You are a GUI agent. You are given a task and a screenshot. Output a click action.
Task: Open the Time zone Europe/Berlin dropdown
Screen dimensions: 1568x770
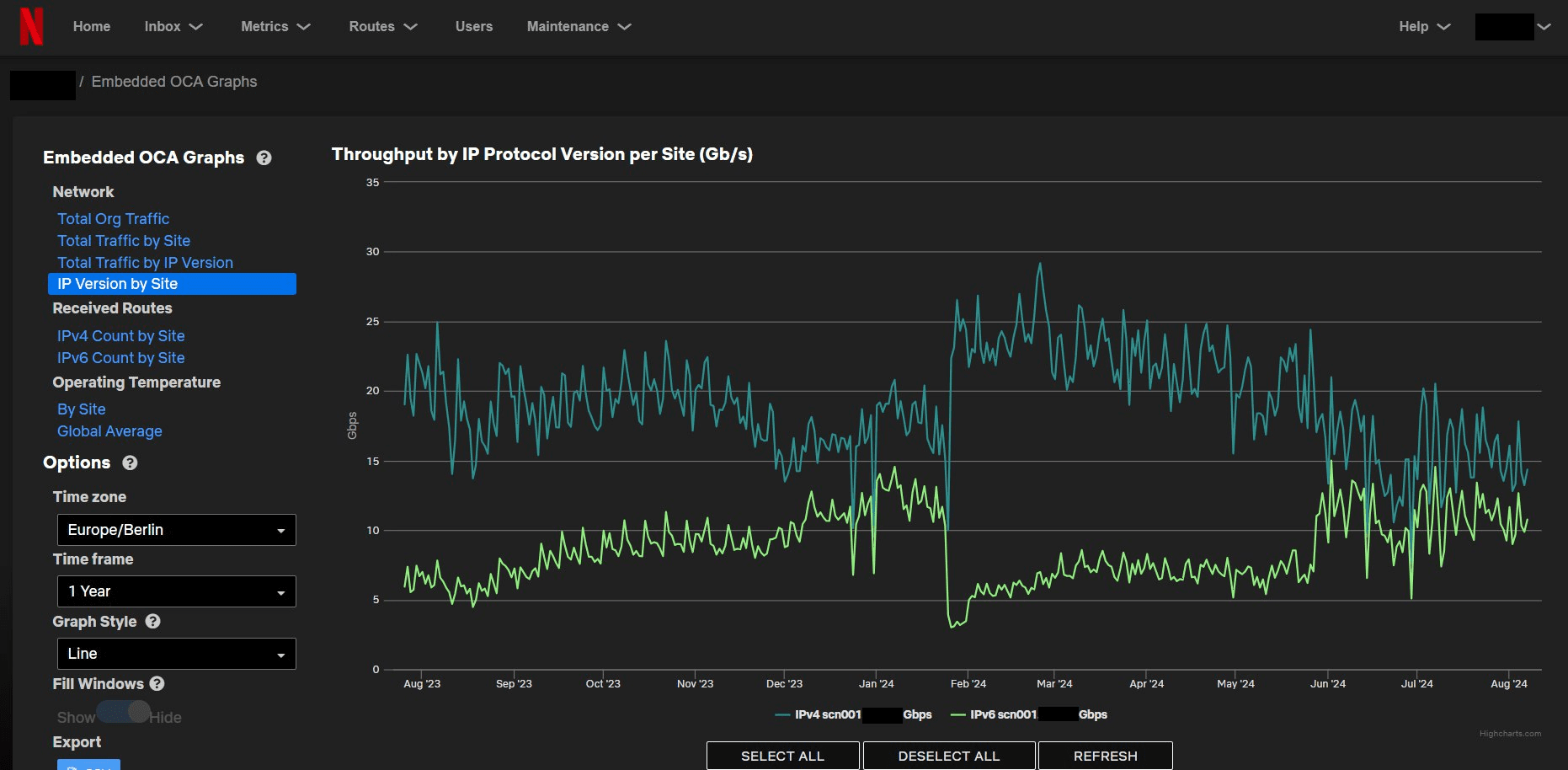click(x=177, y=530)
